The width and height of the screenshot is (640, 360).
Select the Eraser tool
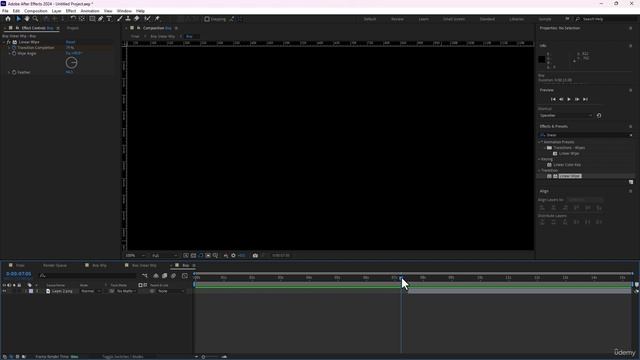click(x=137, y=19)
